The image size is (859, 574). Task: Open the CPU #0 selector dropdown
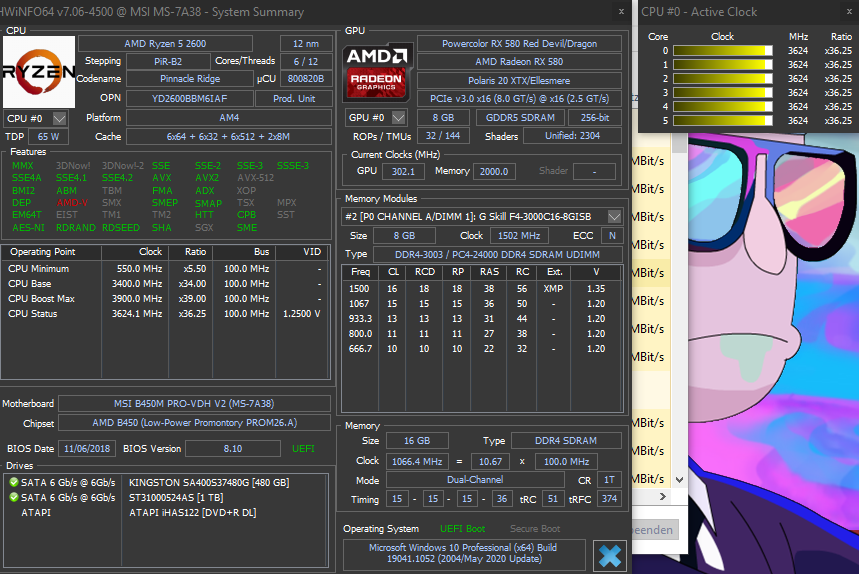60,118
